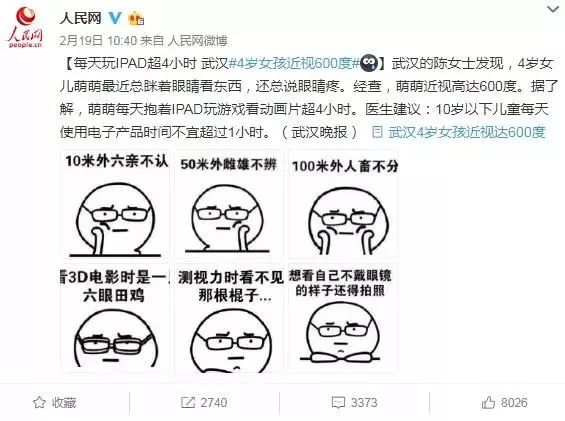Open the 50米外雌雄不辨 meme image
The height and width of the screenshot is (421, 565).
[x=229, y=204]
